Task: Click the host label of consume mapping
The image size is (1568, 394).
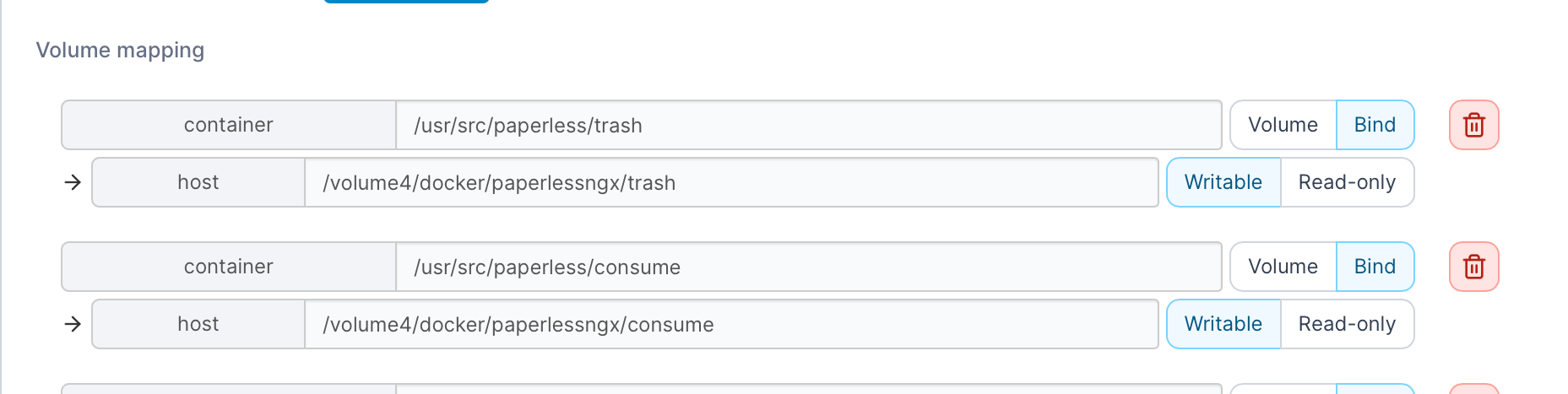Action: [x=198, y=324]
